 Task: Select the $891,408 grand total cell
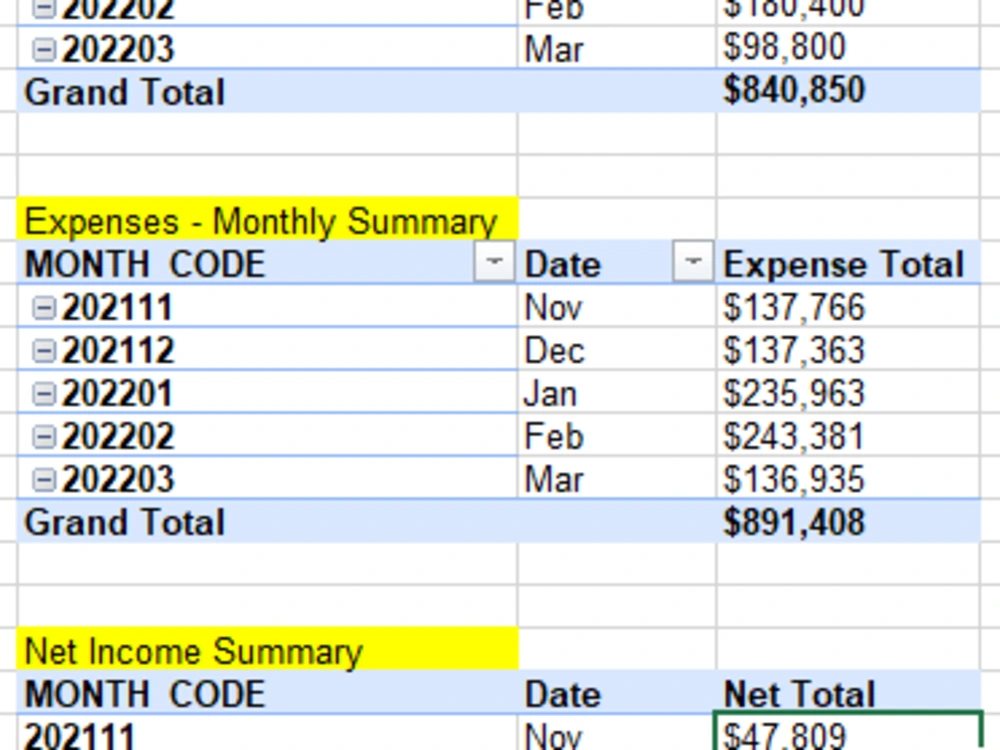pos(848,522)
